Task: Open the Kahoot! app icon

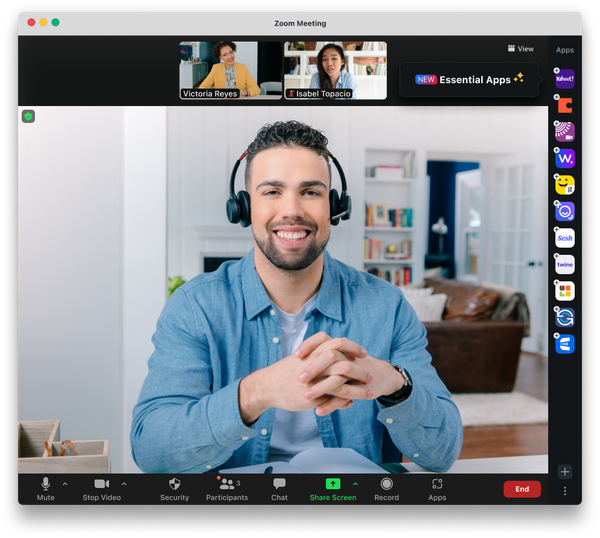Action: 565,79
